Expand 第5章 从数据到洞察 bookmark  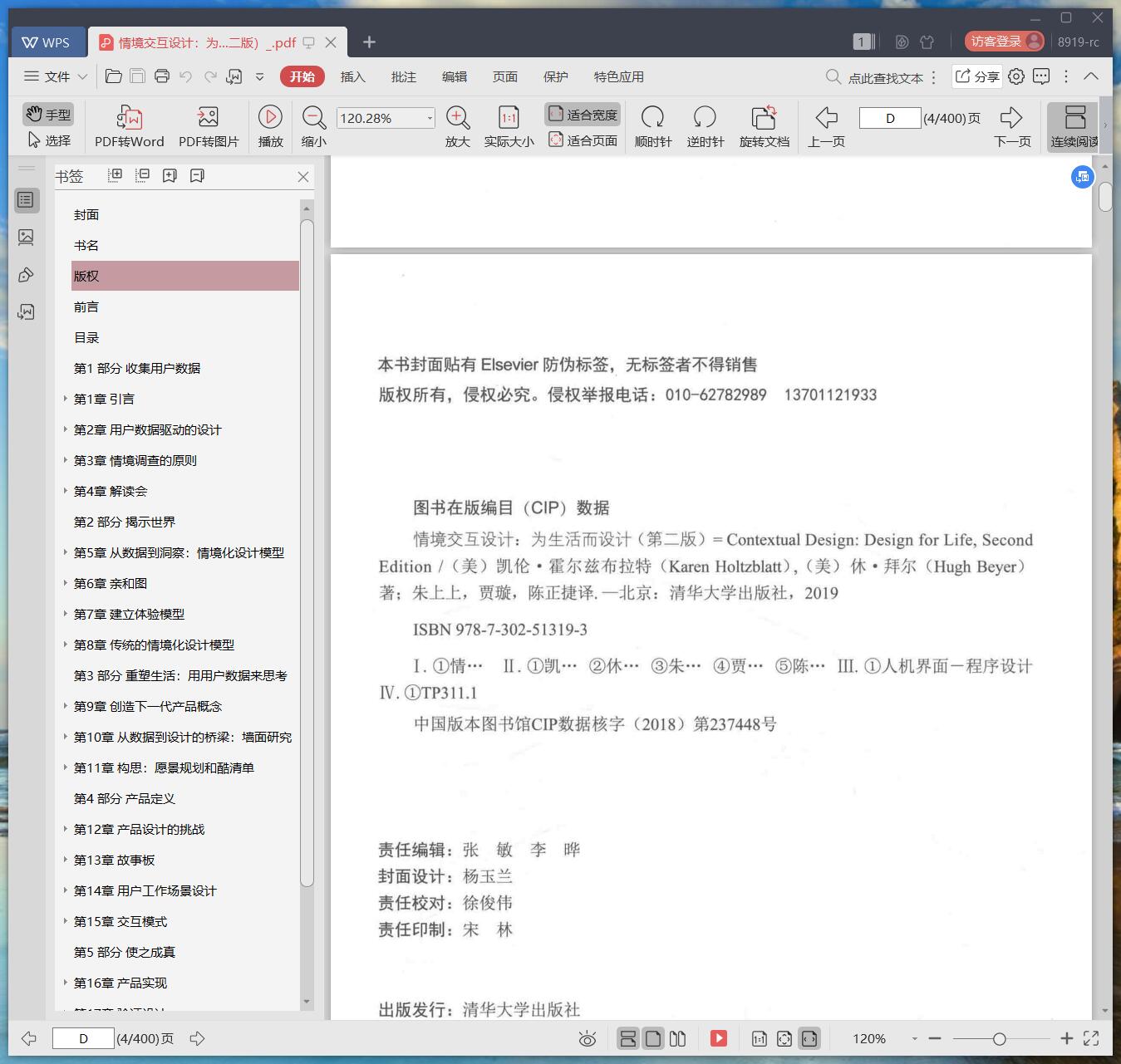[x=66, y=552]
